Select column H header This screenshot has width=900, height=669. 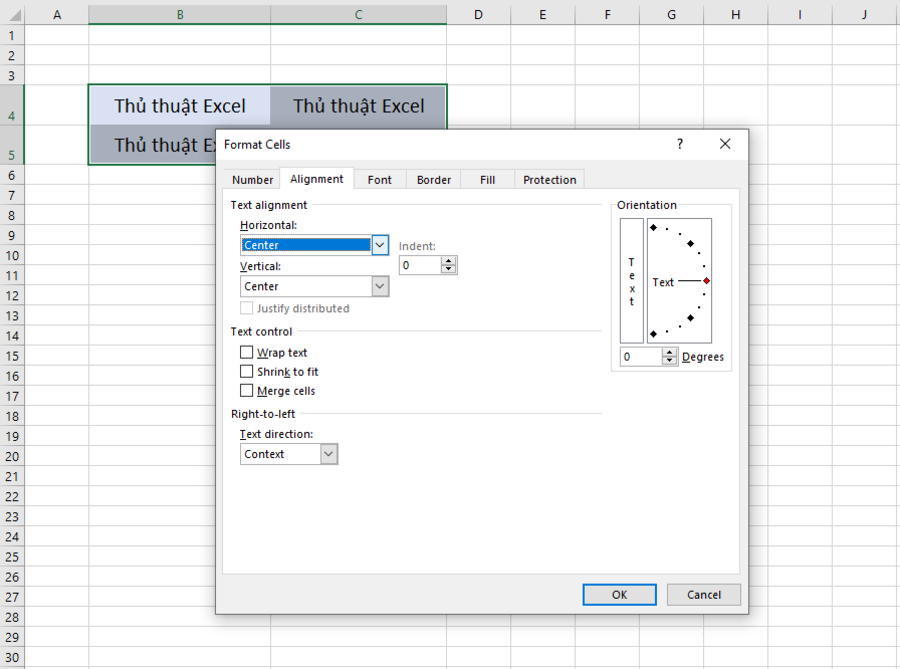point(736,15)
